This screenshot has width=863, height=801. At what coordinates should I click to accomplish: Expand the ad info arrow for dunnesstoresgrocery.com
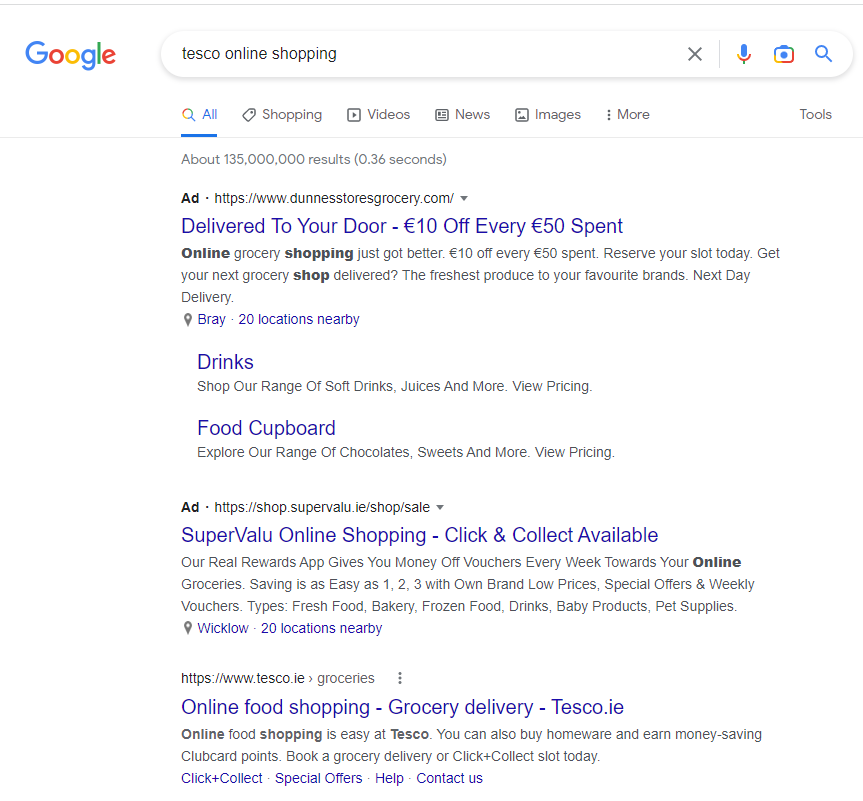tap(464, 198)
